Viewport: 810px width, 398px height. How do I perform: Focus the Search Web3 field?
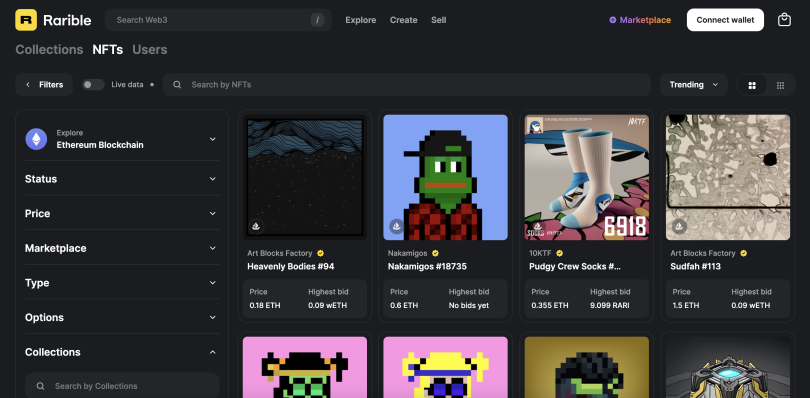click(x=218, y=20)
